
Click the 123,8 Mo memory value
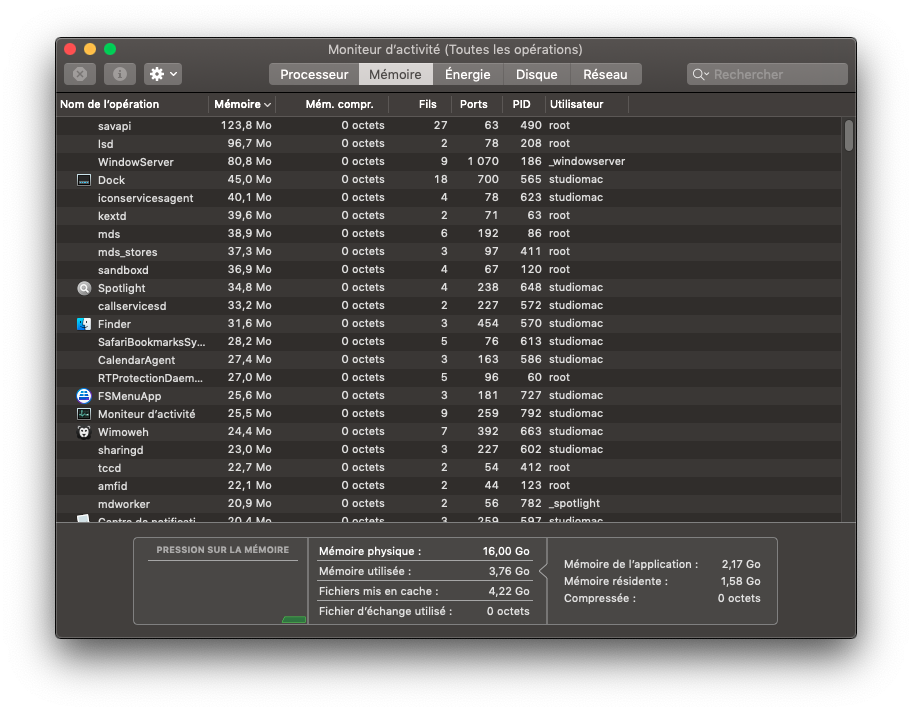click(246, 126)
